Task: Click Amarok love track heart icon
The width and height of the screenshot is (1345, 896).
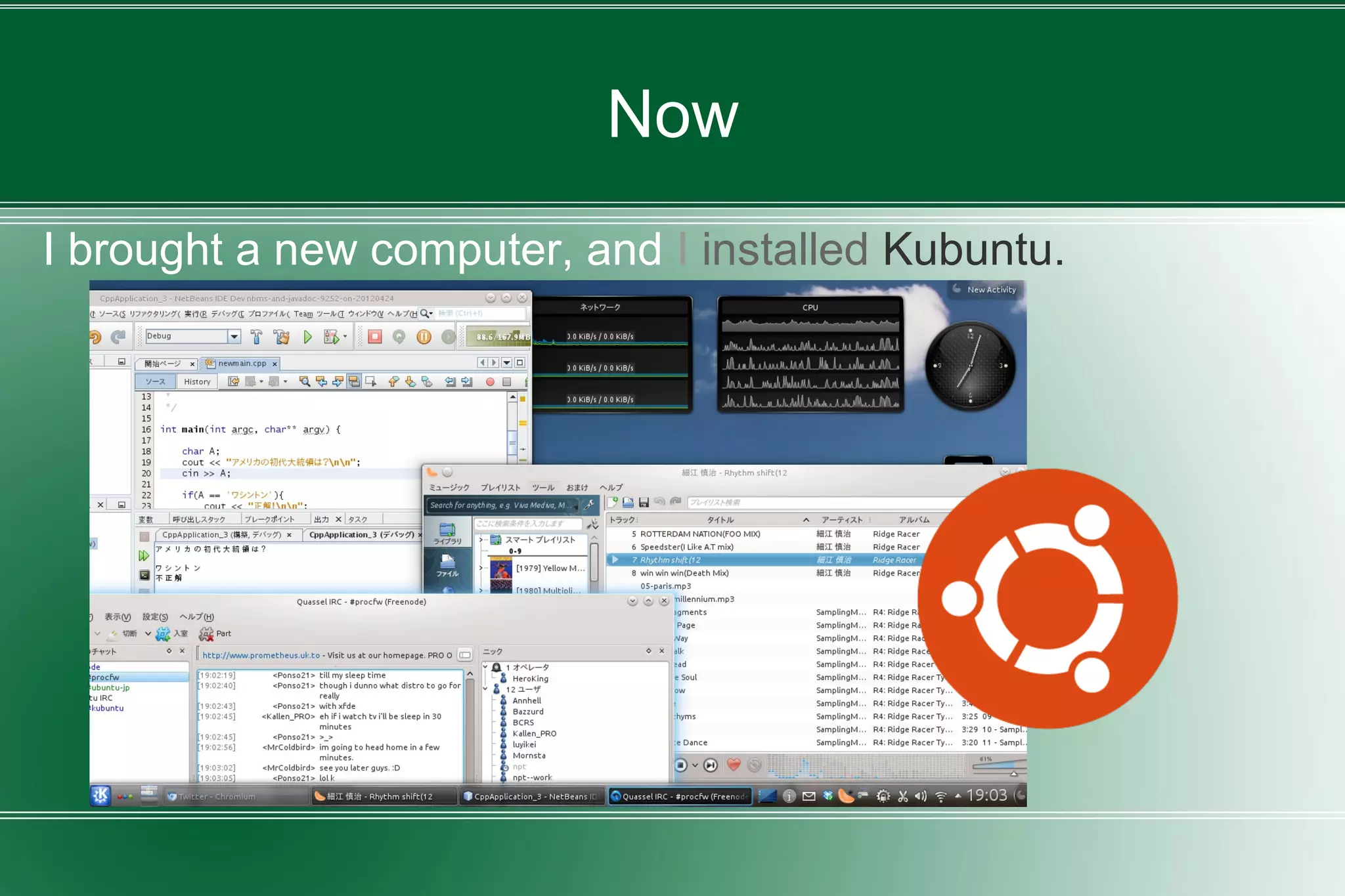Action: pos(734,765)
